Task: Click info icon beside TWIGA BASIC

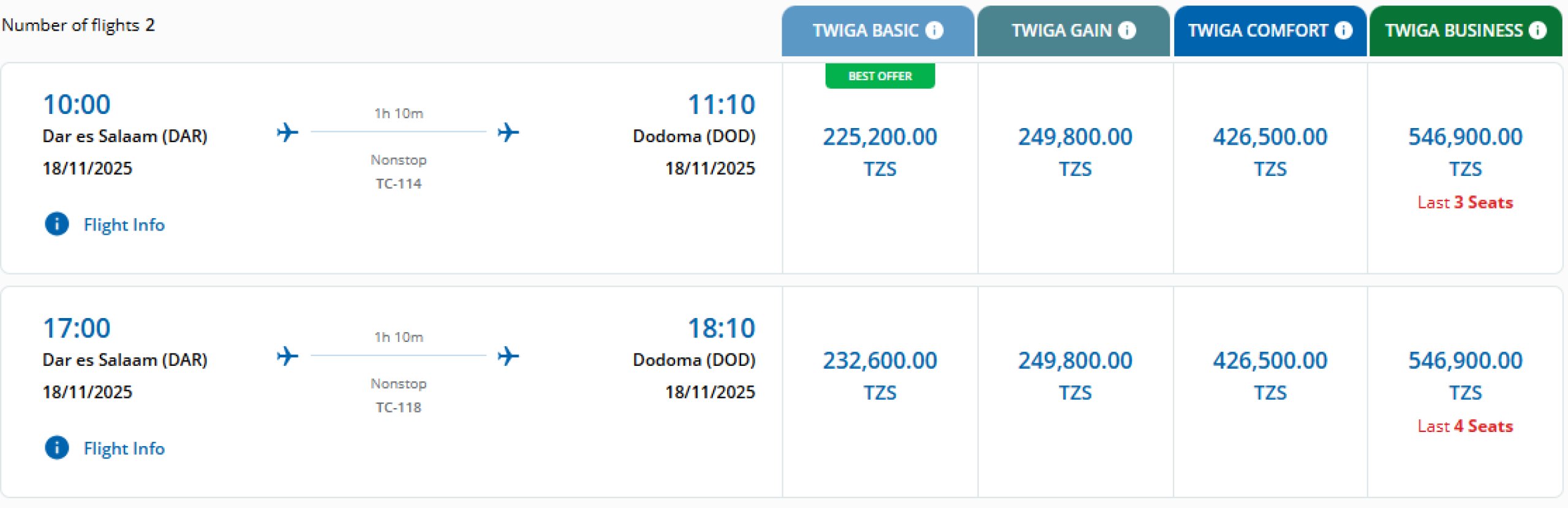Action: (x=934, y=30)
